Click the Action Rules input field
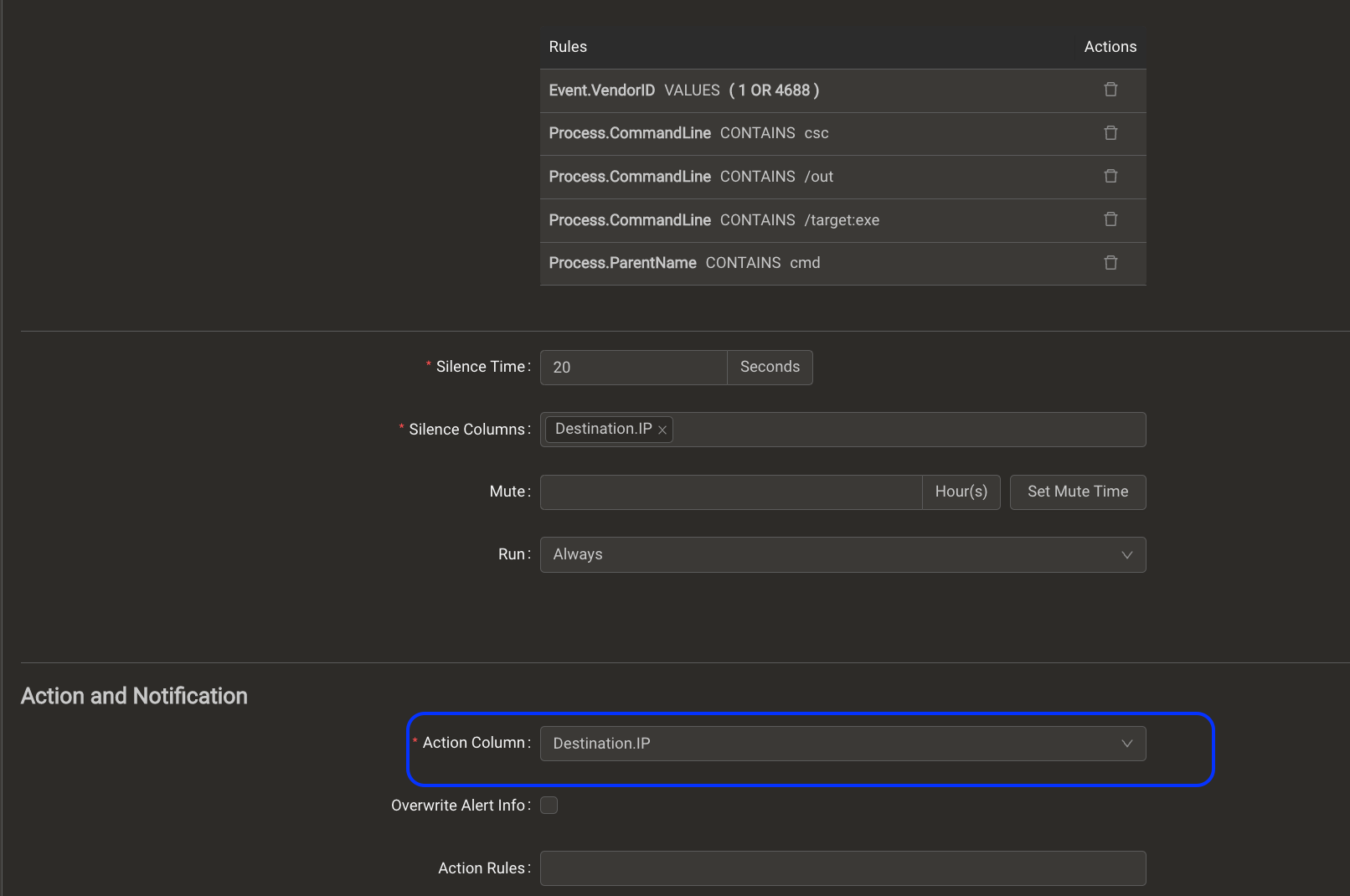1350x896 pixels. (x=842, y=868)
